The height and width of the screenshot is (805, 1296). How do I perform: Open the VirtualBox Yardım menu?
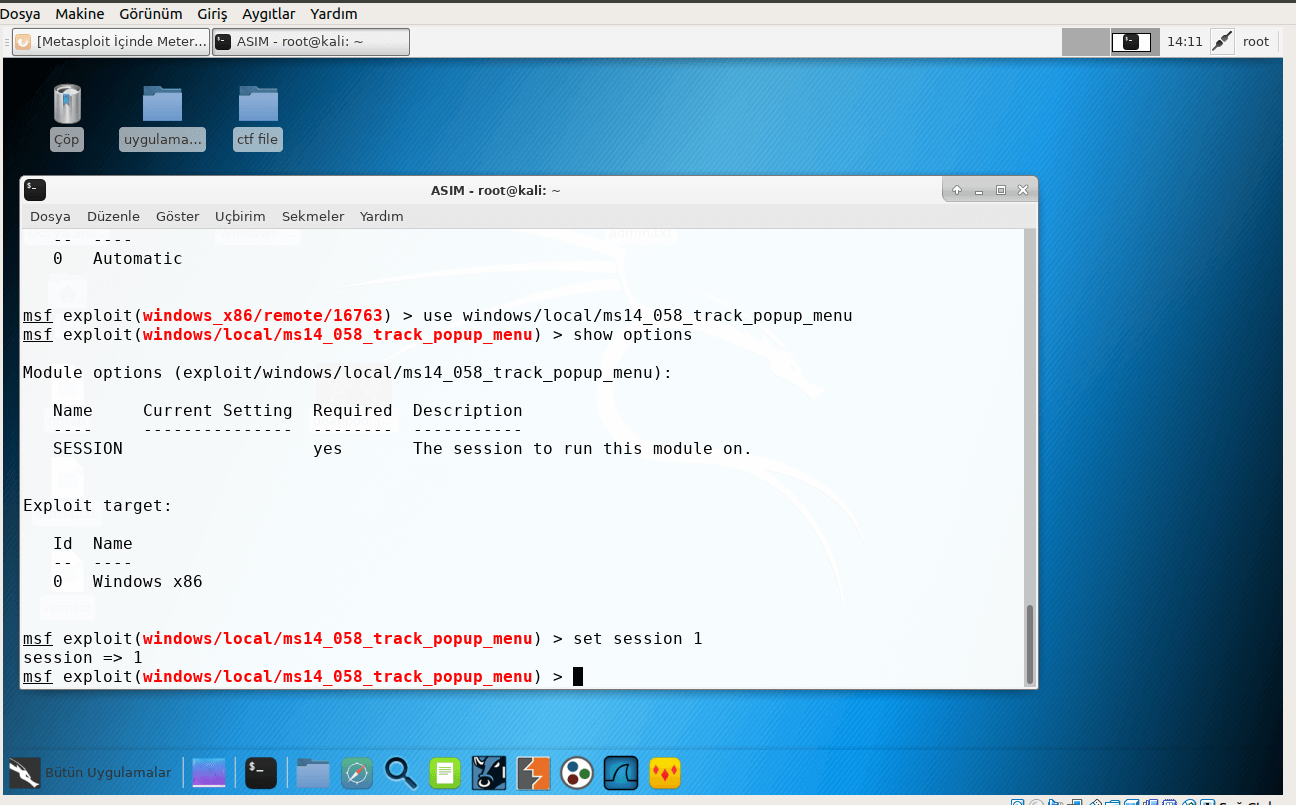[x=334, y=14]
